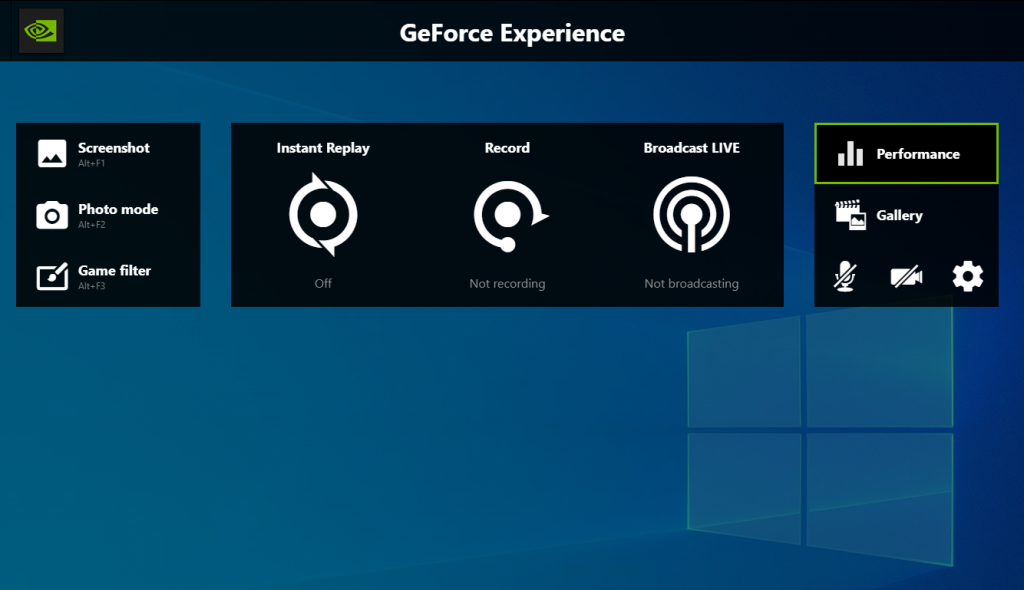Start a broadcast from the Broadcast LIVE tile
This screenshot has height=590, width=1024.
[691, 213]
